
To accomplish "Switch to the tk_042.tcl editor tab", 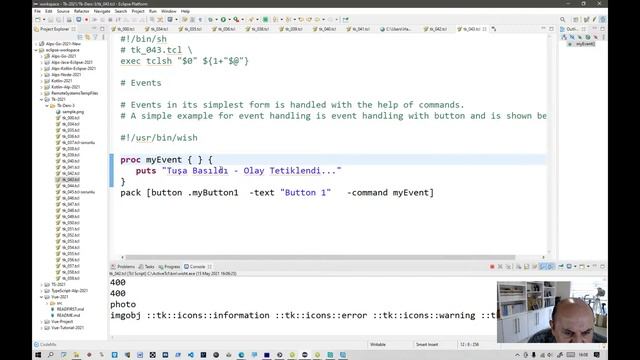I will 437,29.
